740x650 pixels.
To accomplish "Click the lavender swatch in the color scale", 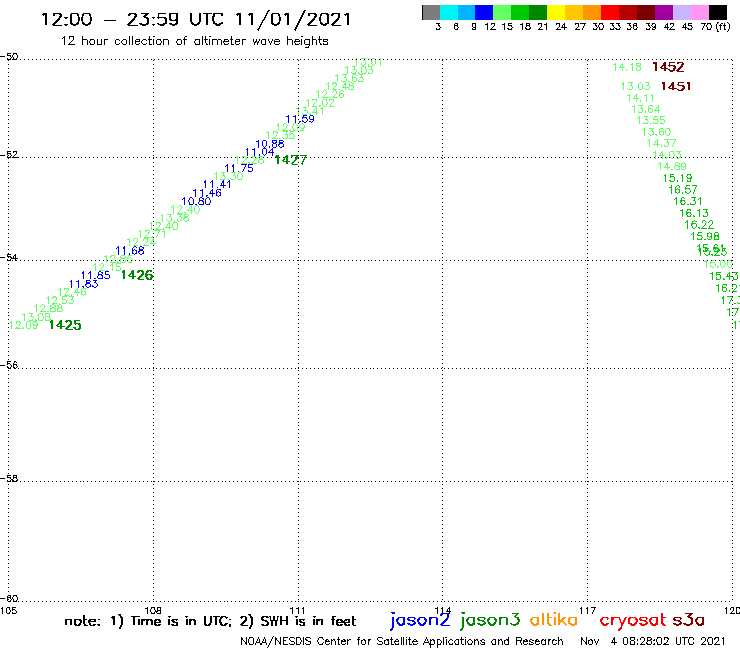I will [681, 12].
